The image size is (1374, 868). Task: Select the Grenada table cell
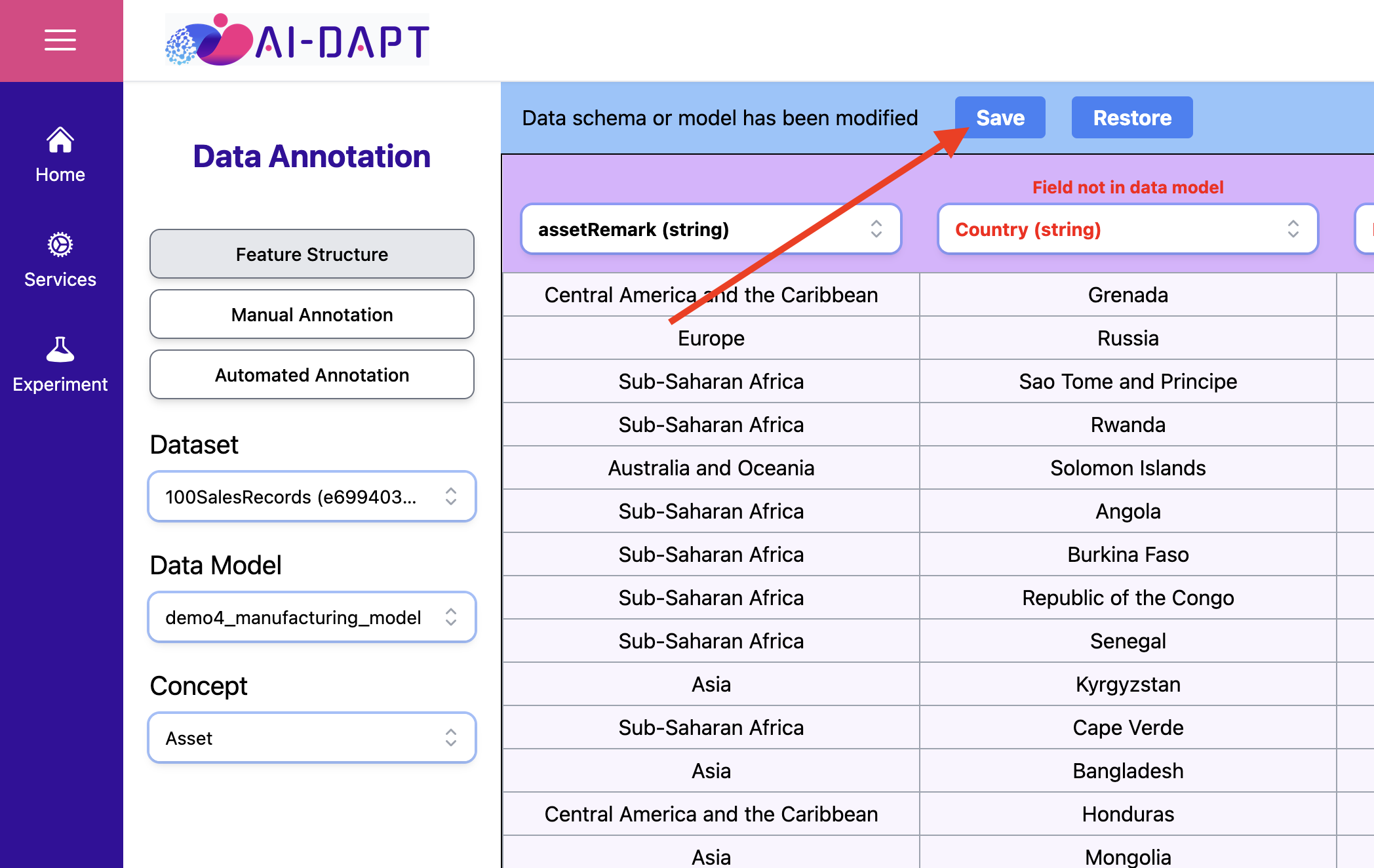pos(1128,295)
